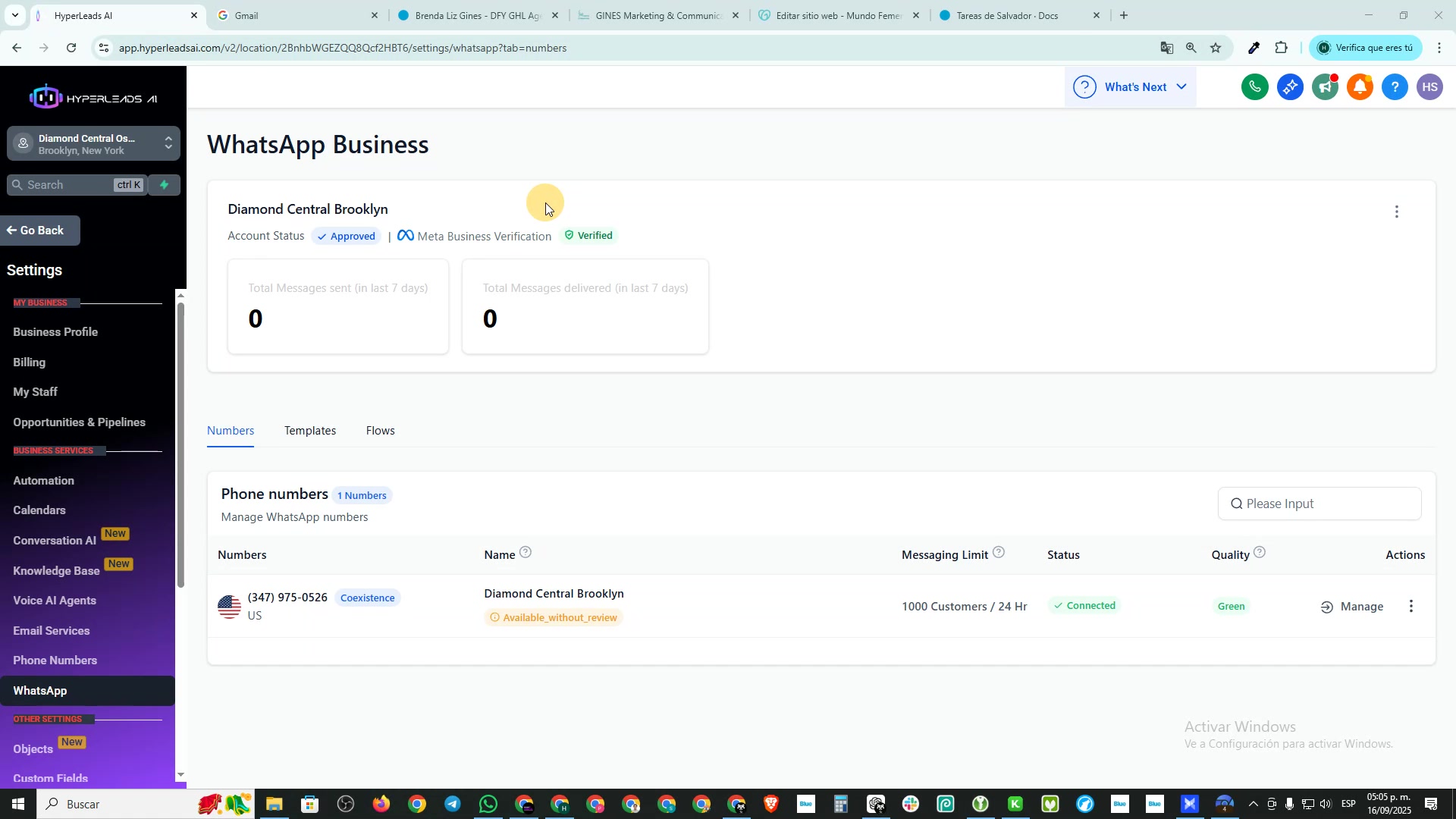Click the Coexistence badge on the number
Viewport: 1456px width, 819px height.
click(368, 598)
